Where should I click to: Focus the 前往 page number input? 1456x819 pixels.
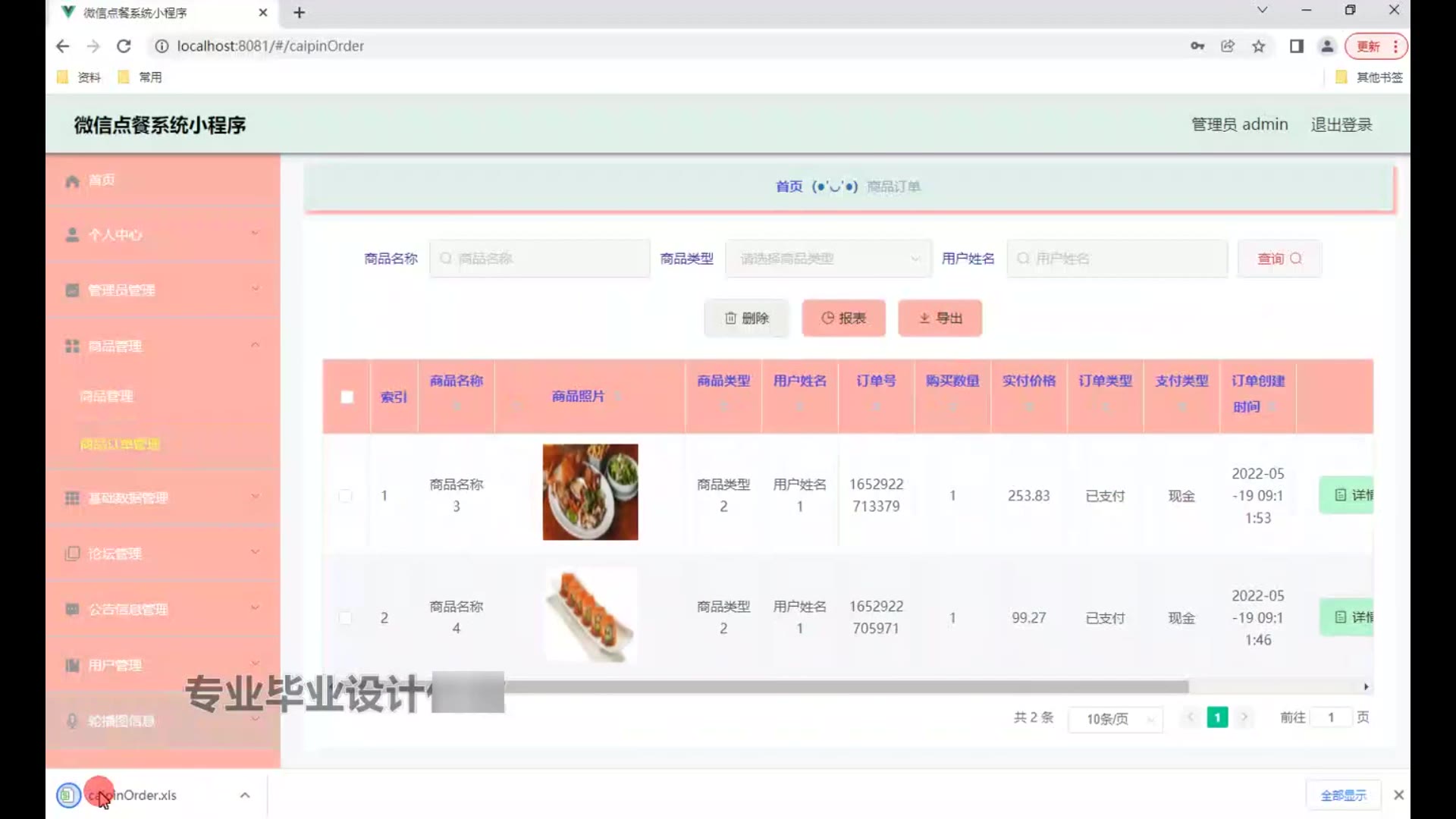click(x=1330, y=717)
